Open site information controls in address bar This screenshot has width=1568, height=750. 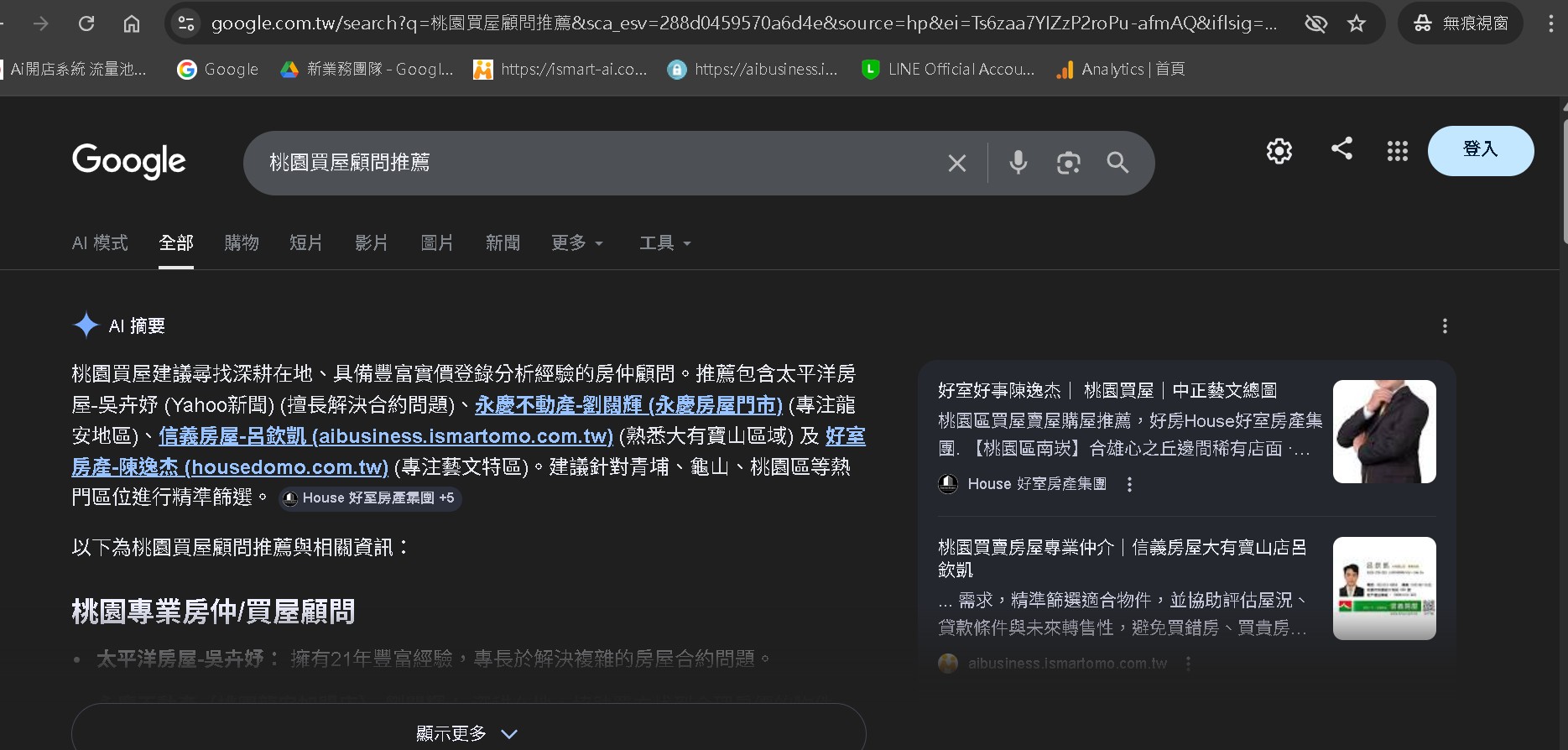[x=186, y=23]
